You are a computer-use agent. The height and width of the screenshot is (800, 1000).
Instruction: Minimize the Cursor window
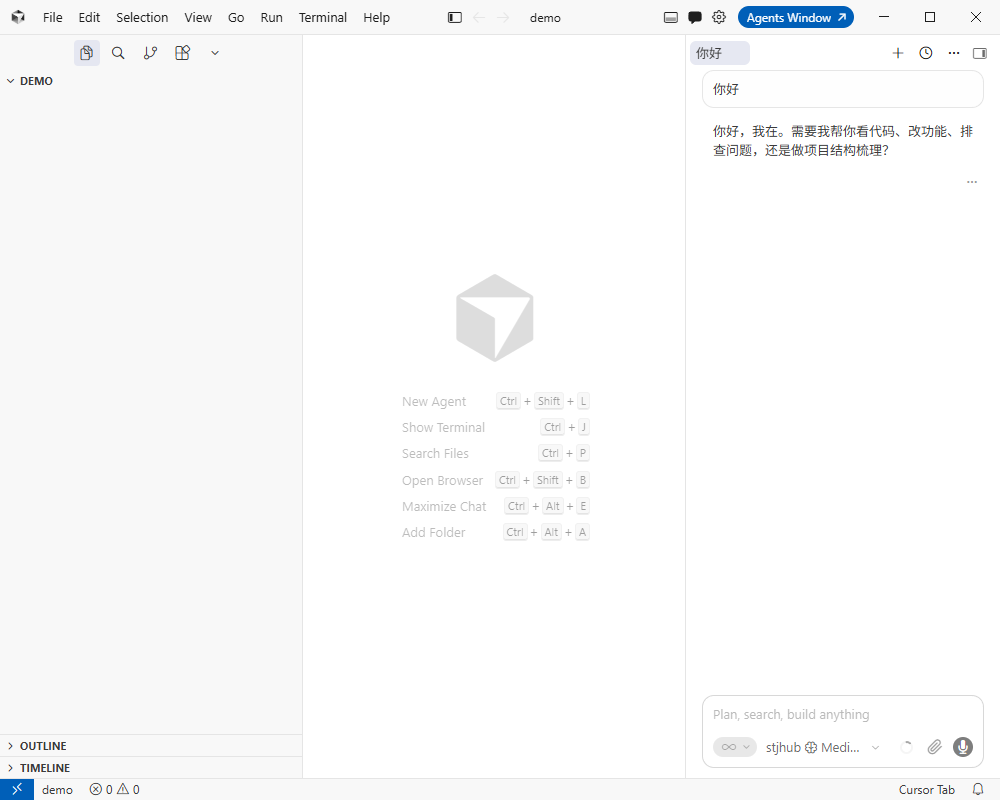tap(884, 17)
